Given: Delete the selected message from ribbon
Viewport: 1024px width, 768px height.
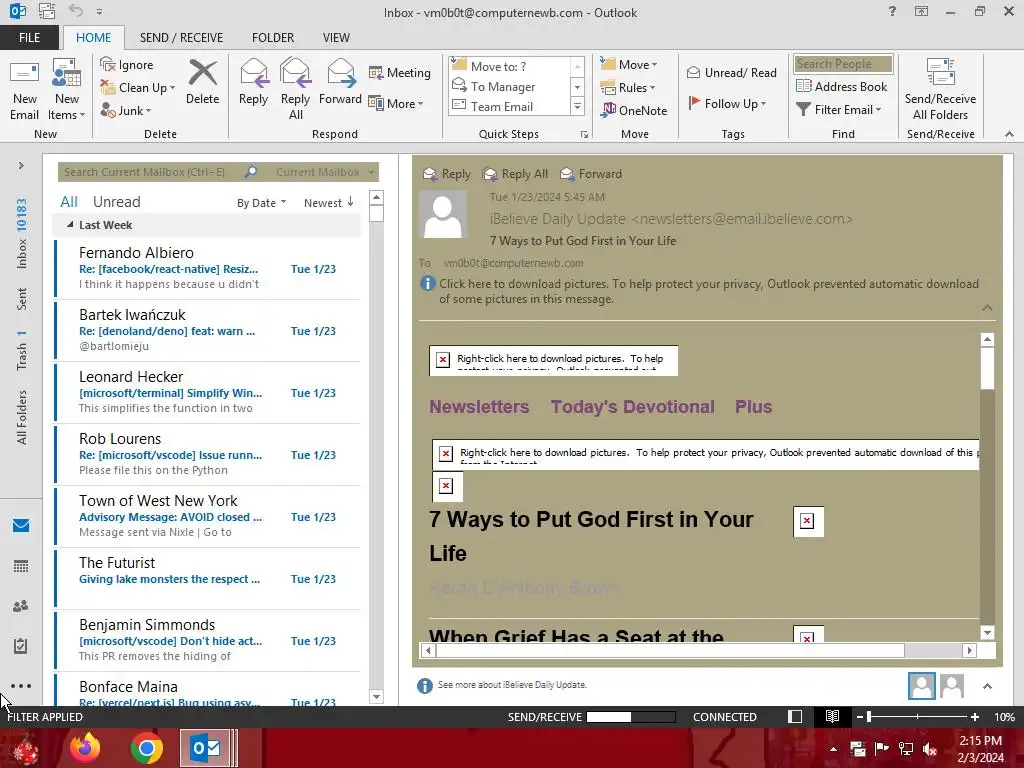Looking at the screenshot, I should (x=202, y=82).
